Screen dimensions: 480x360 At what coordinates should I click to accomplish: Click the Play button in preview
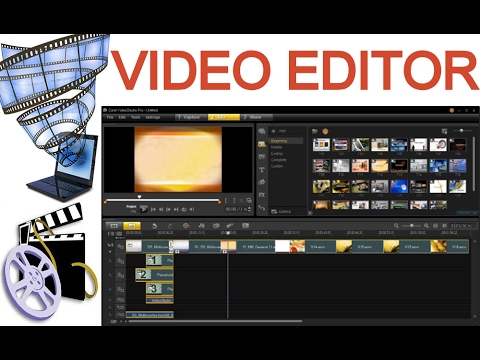(144, 209)
